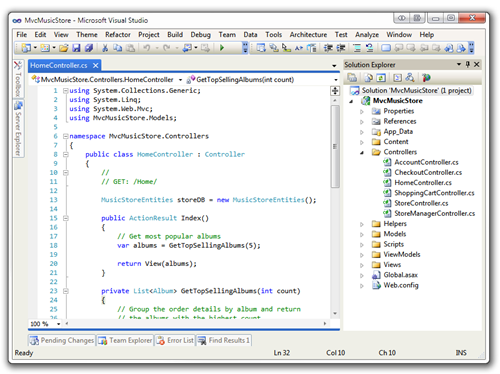500x374 pixels.
Task: Click the editor scroll down arrow
Action: [335, 314]
